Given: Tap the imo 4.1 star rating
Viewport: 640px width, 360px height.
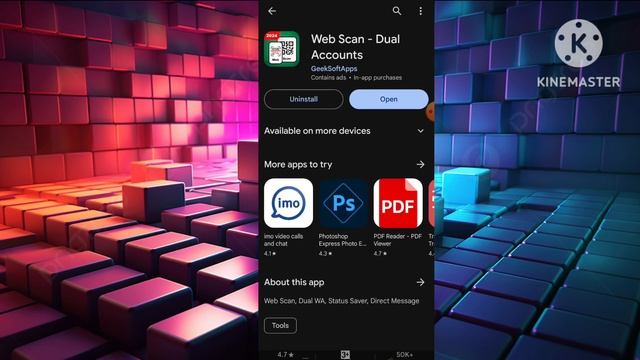Looking at the screenshot, I should coord(270,253).
